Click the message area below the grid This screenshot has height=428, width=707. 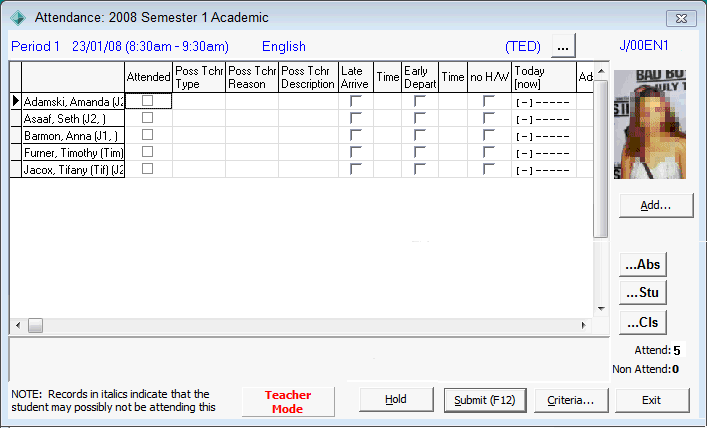coord(309,359)
